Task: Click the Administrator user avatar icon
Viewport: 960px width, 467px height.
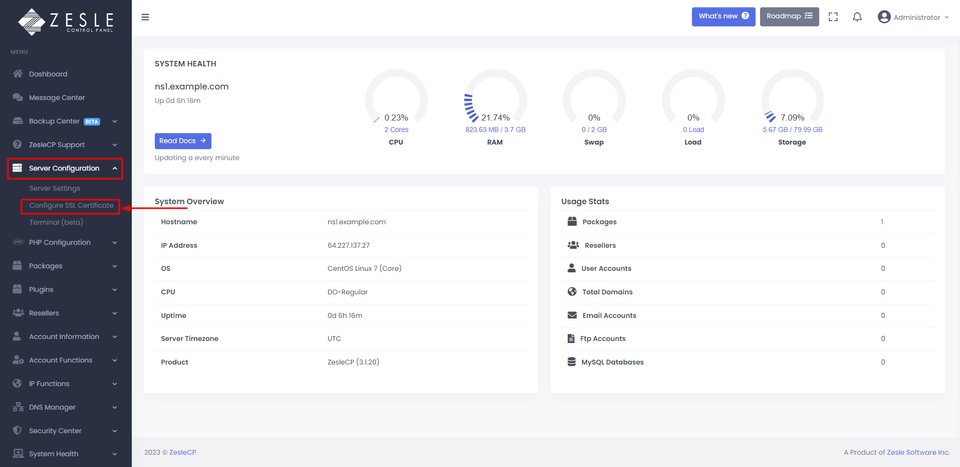Action: point(884,17)
